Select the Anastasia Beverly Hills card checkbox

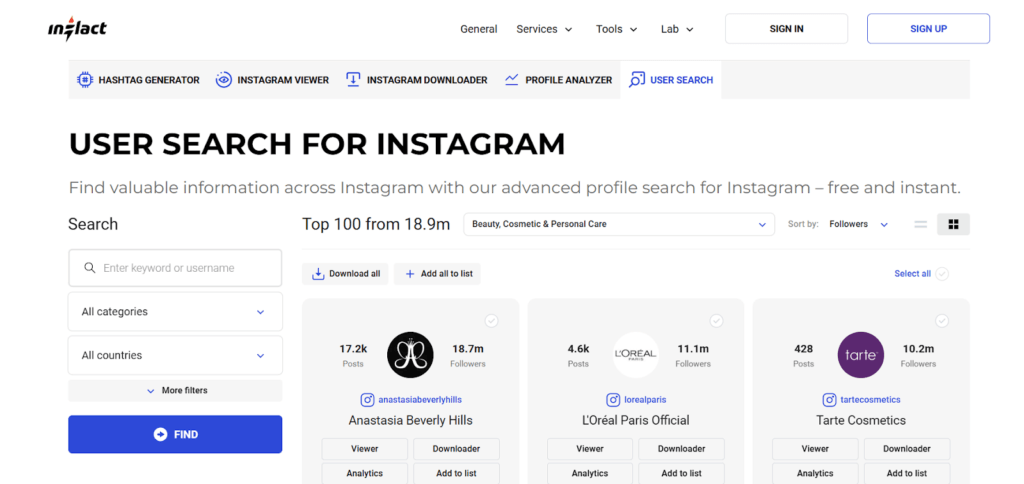pyautogui.click(x=491, y=321)
